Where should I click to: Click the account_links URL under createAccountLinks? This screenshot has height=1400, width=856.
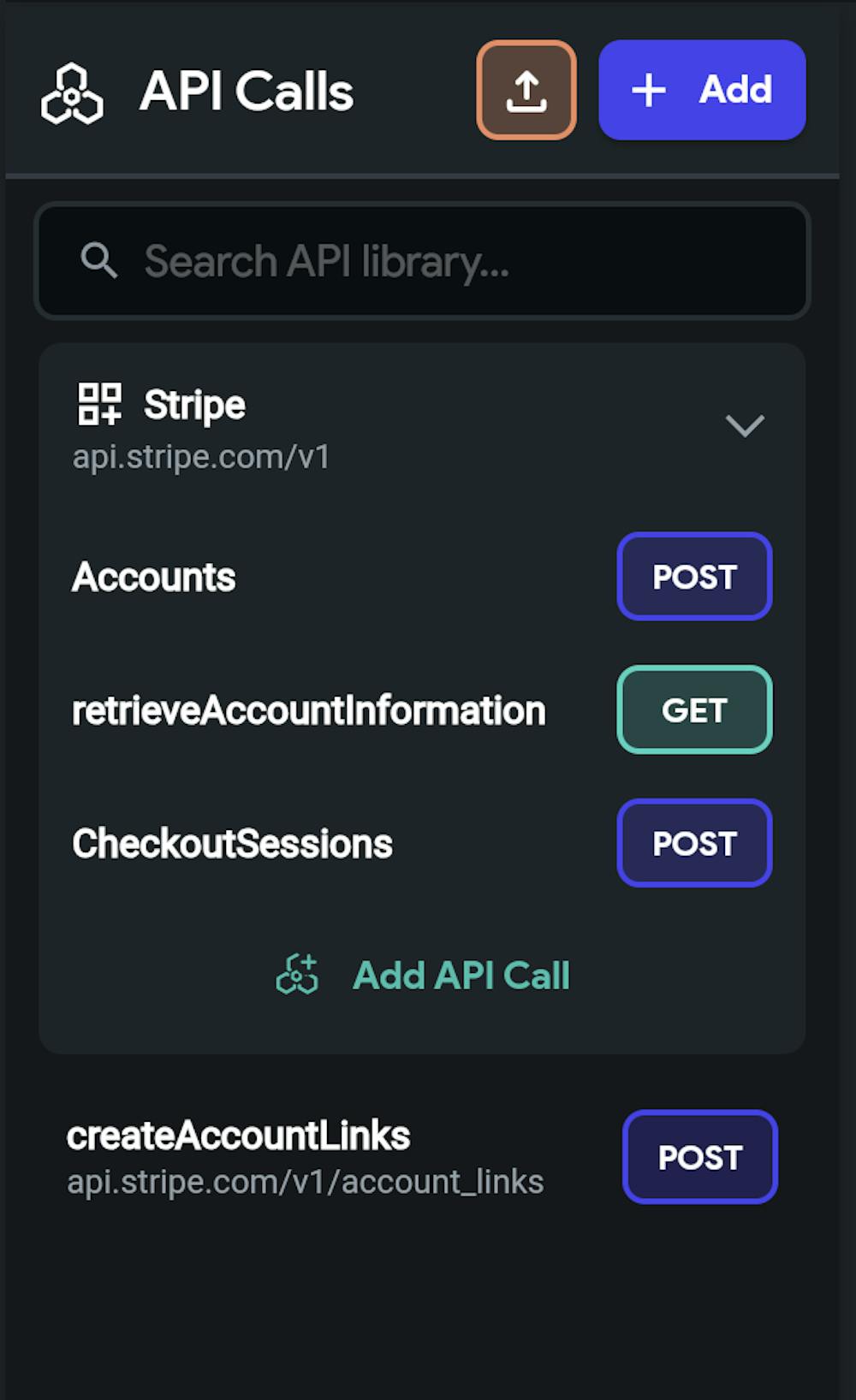306,1183
